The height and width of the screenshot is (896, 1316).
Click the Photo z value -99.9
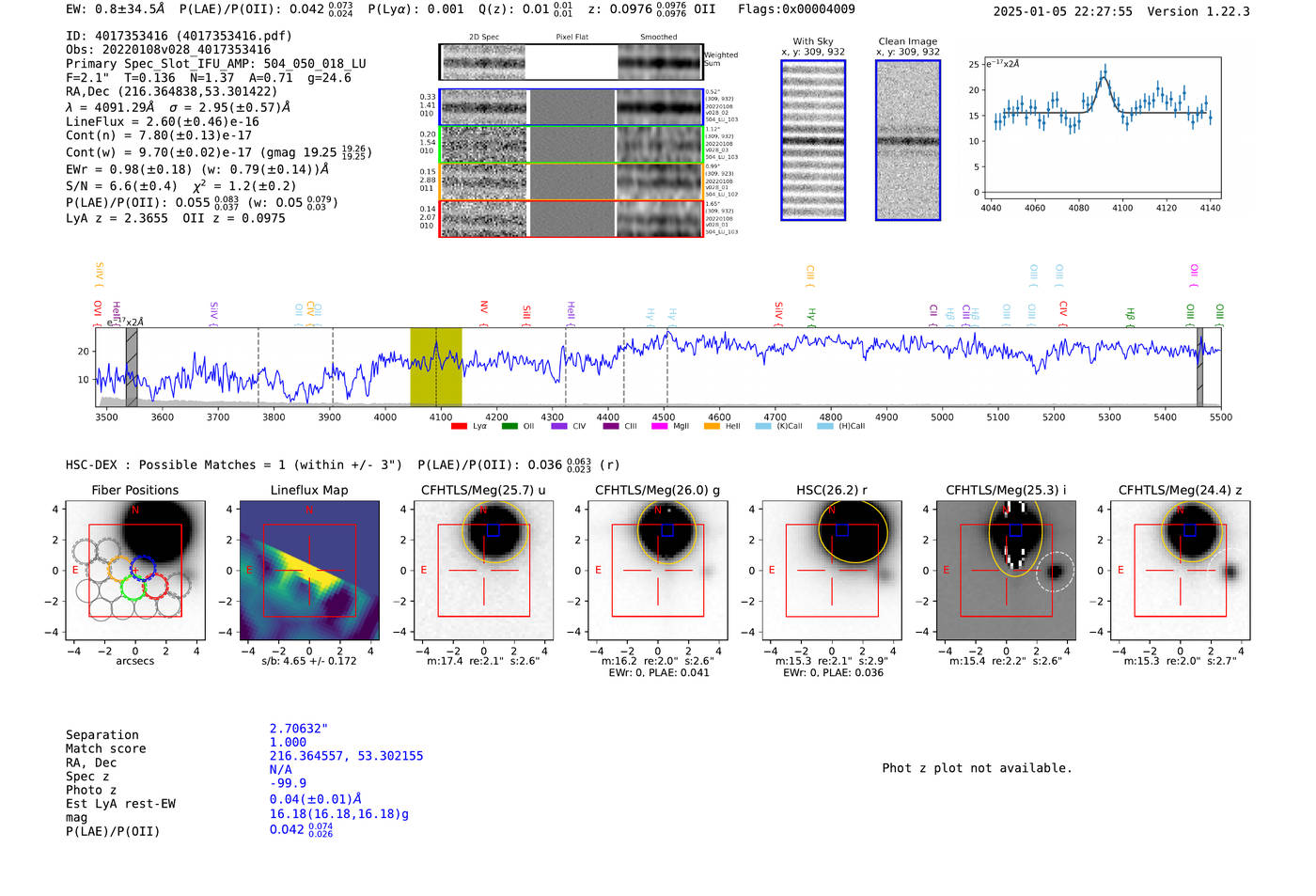(x=288, y=783)
